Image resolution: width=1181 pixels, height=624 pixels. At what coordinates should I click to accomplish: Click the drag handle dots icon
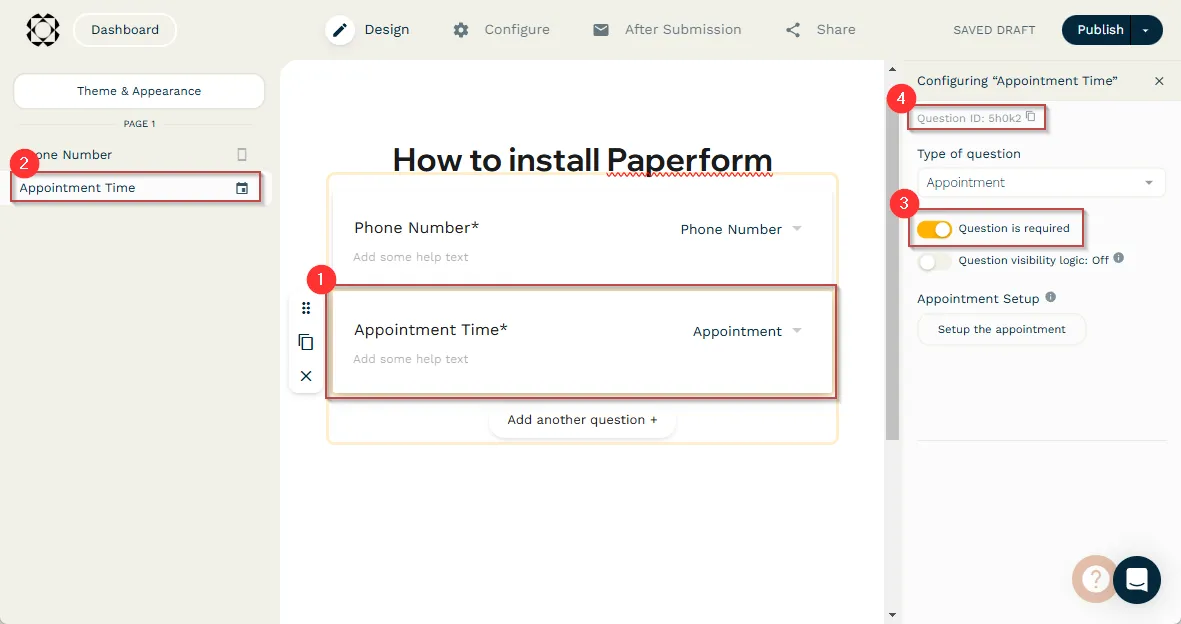click(x=306, y=308)
